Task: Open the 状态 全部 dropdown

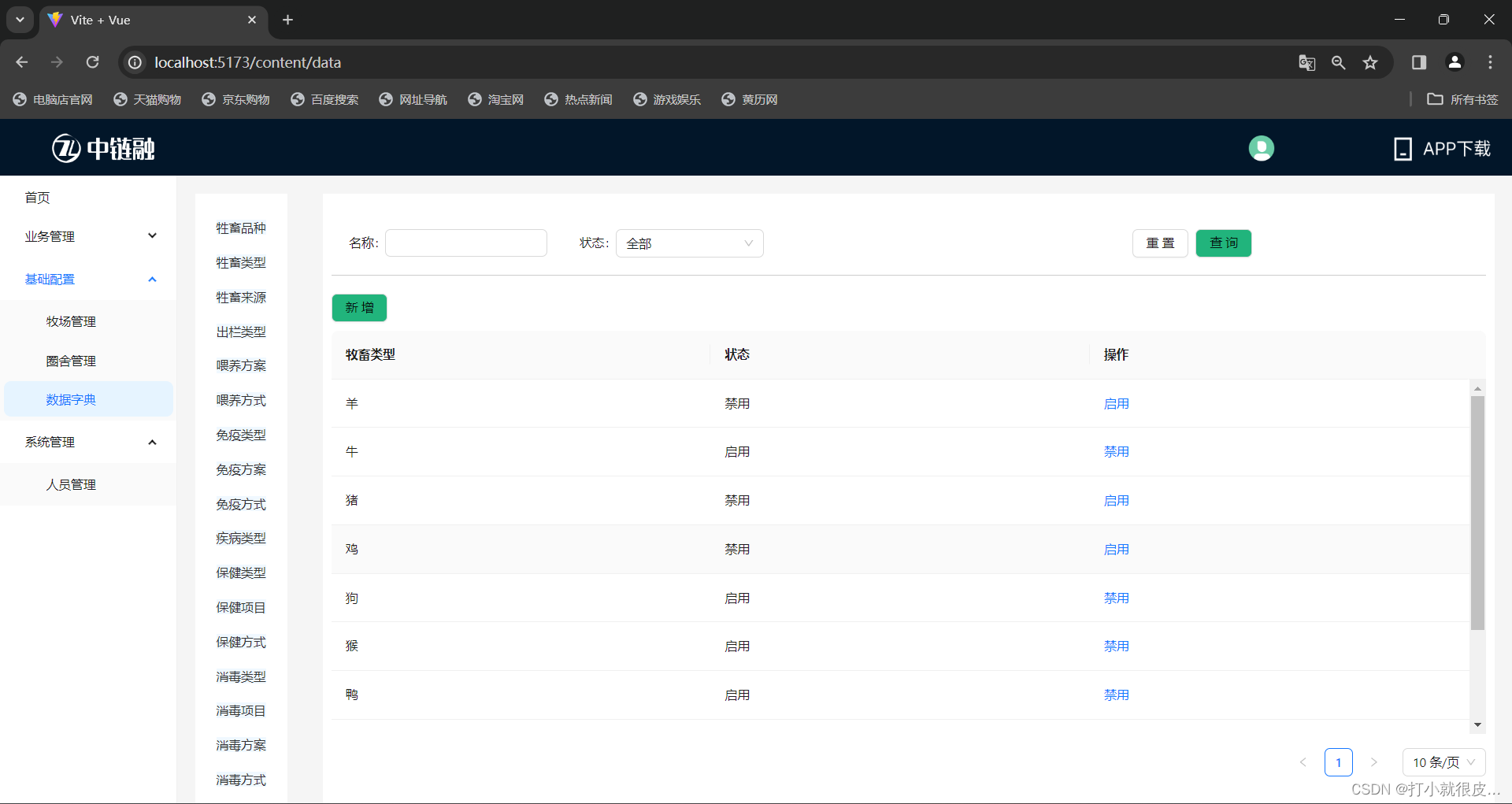Action: [x=689, y=243]
